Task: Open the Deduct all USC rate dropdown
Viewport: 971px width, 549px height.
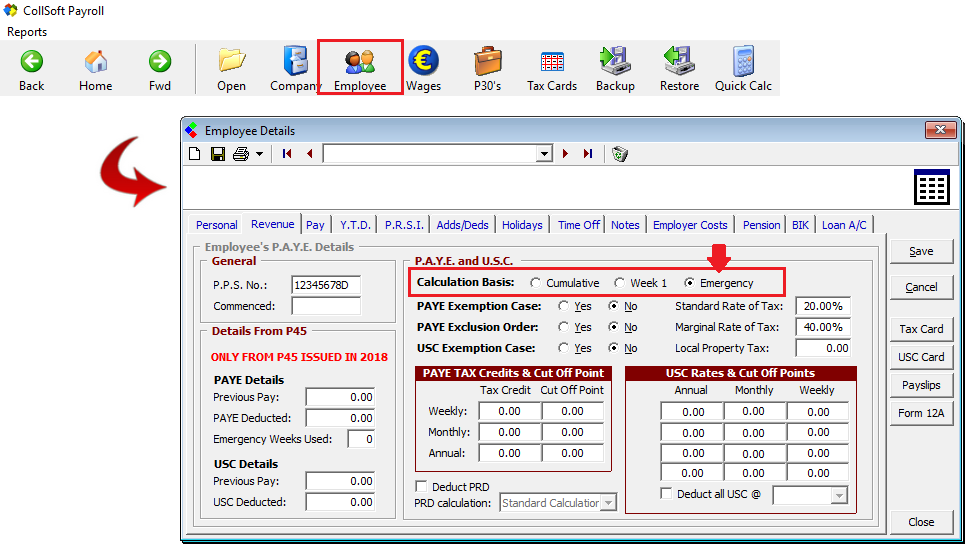Action: pyautogui.click(x=839, y=496)
